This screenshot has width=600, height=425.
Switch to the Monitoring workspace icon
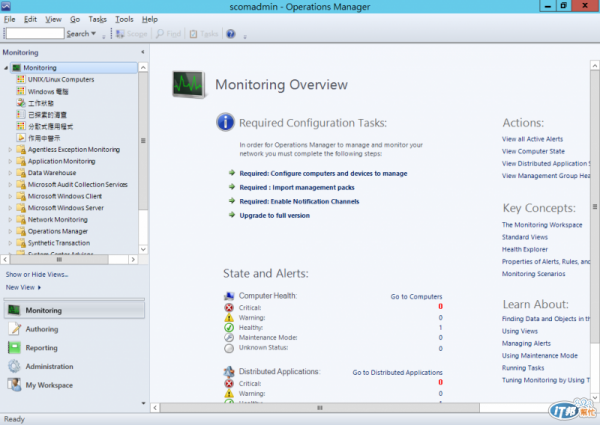[x=14, y=310]
